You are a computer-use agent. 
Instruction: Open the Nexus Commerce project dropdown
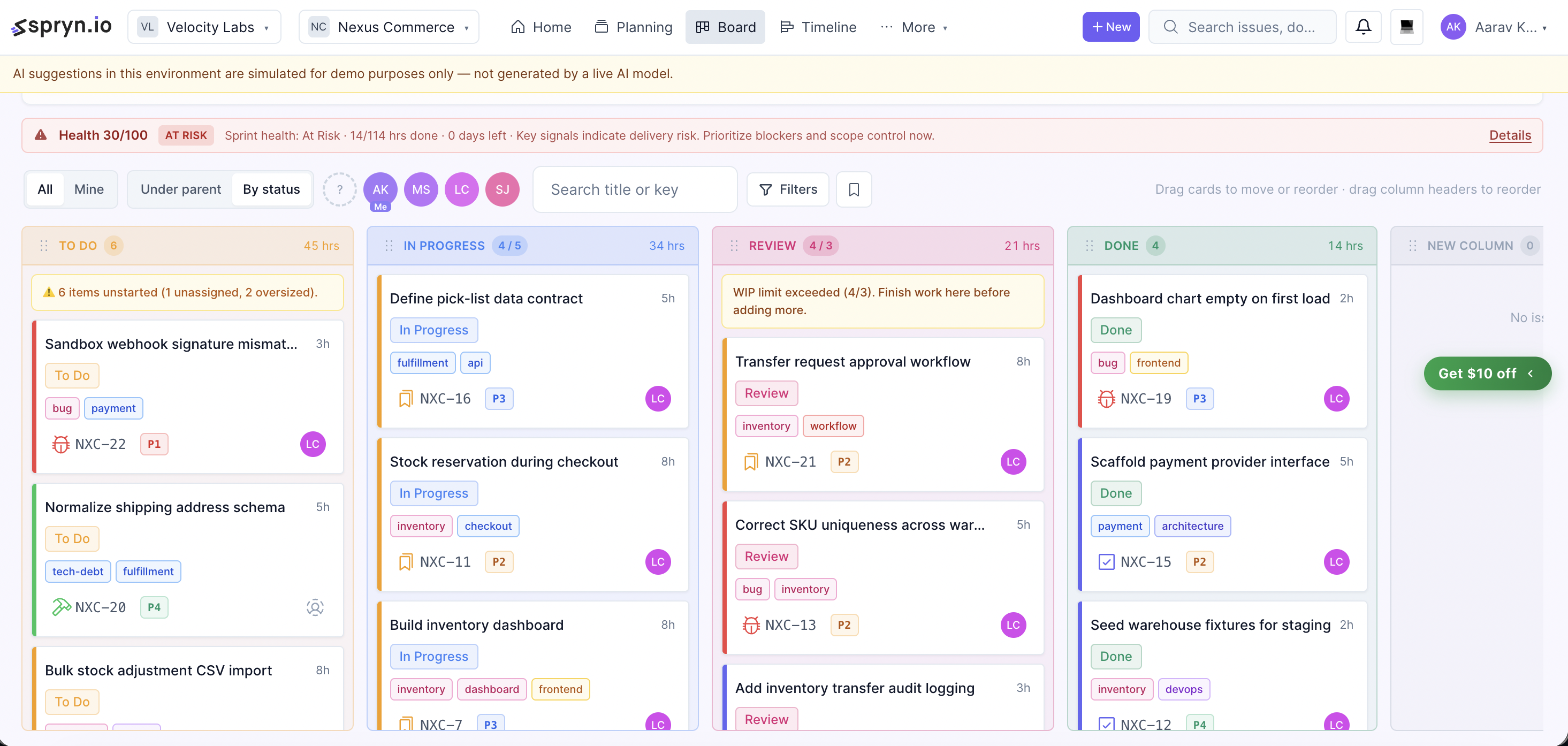[x=389, y=27]
